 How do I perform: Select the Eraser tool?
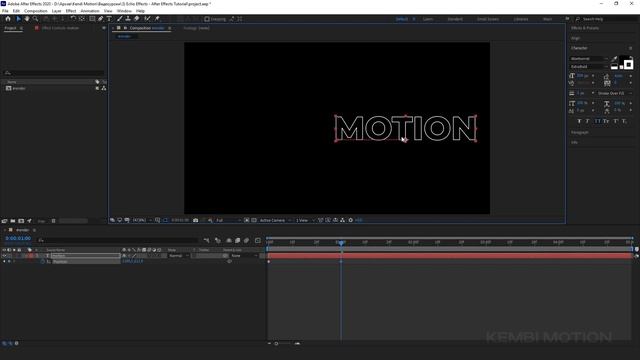(137, 19)
